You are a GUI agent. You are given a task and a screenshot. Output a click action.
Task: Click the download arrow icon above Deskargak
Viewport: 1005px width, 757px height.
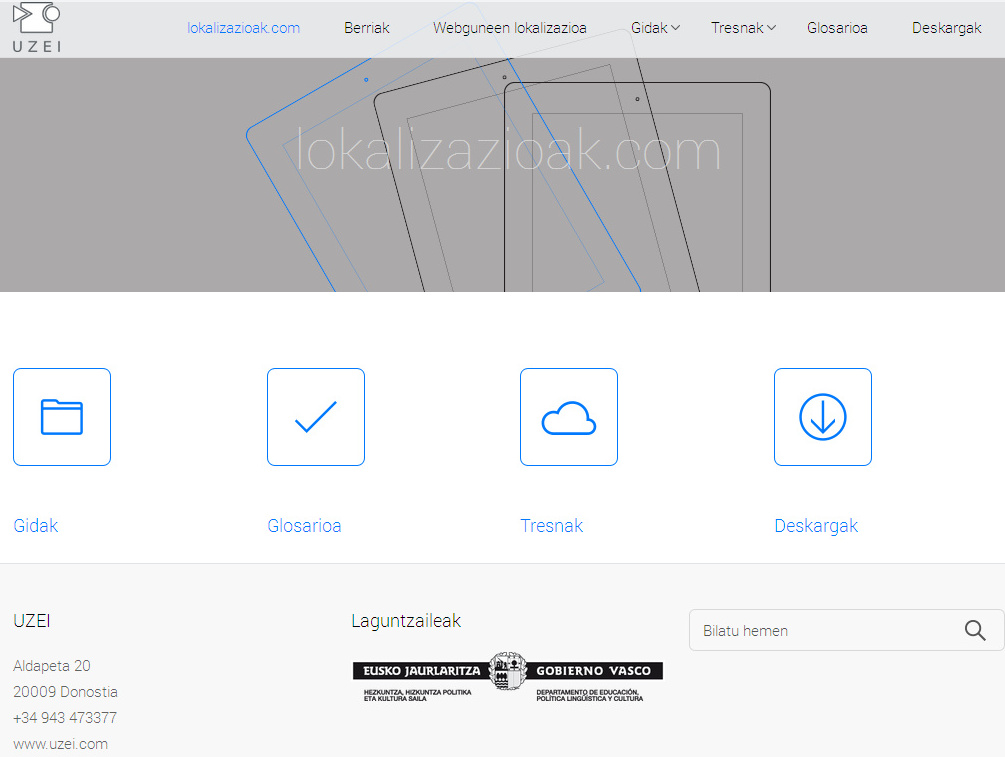click(822, 417)
